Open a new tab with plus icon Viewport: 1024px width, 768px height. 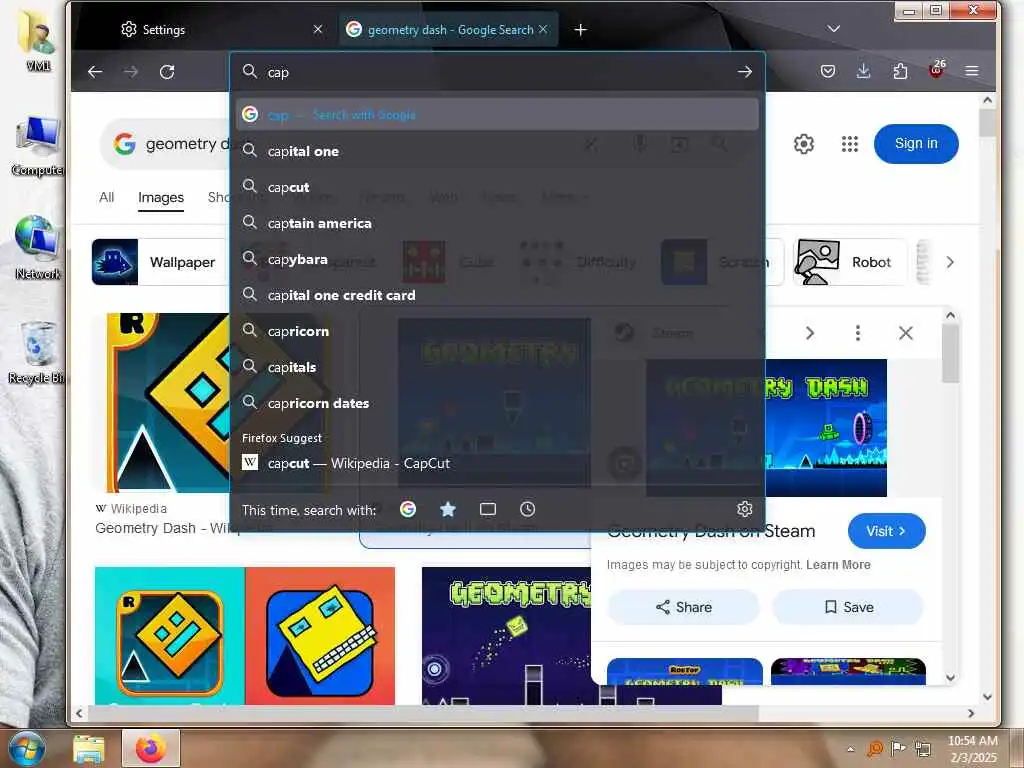tap(581, 30)
